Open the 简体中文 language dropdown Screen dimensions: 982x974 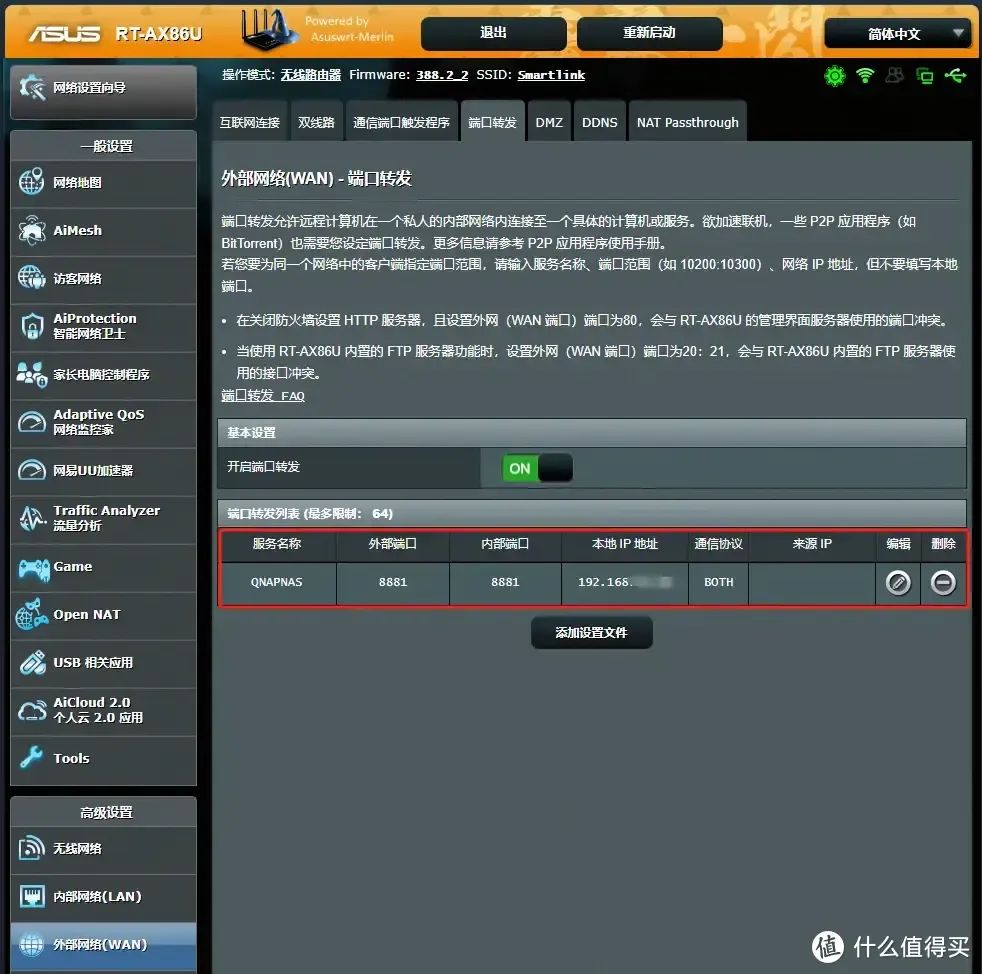(x=895, y=32)
